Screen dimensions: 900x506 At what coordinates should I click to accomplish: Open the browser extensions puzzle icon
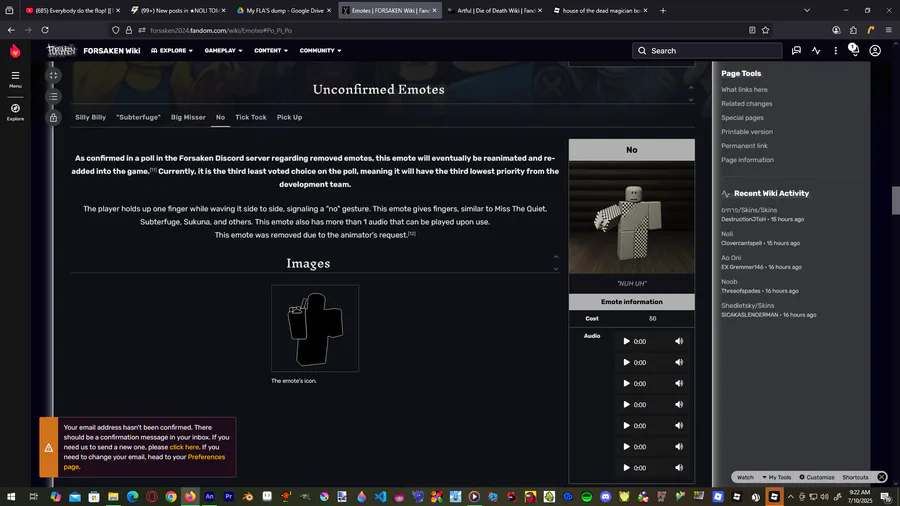[854, 30]
